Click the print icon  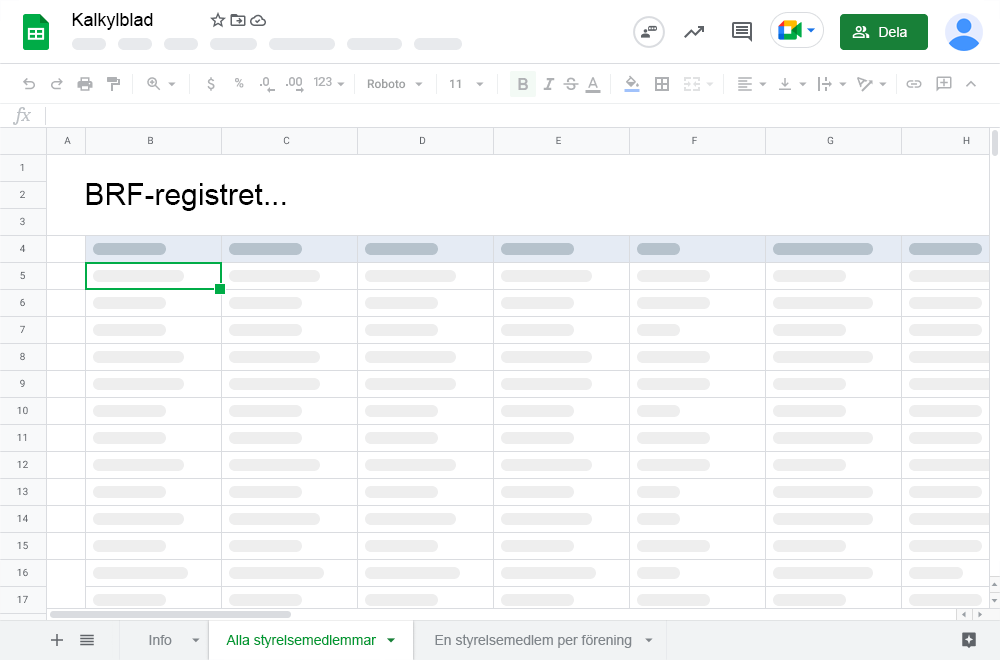click(x=85, y=84)
